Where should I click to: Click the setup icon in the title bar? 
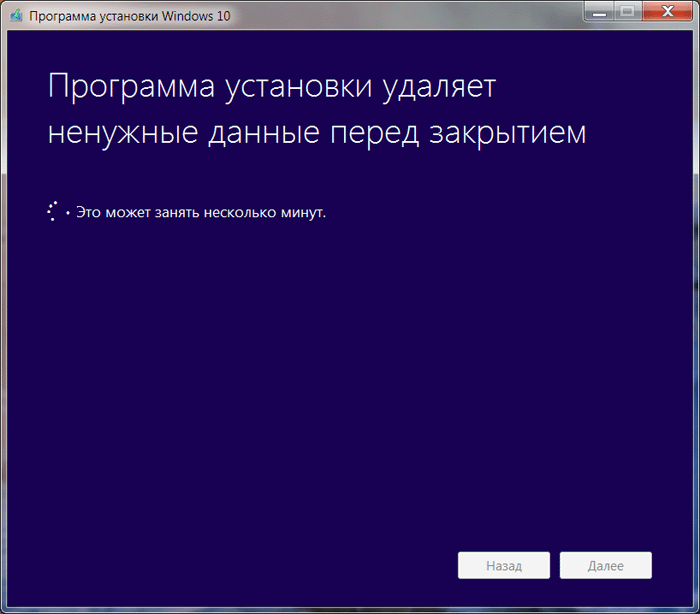[16, 16]
